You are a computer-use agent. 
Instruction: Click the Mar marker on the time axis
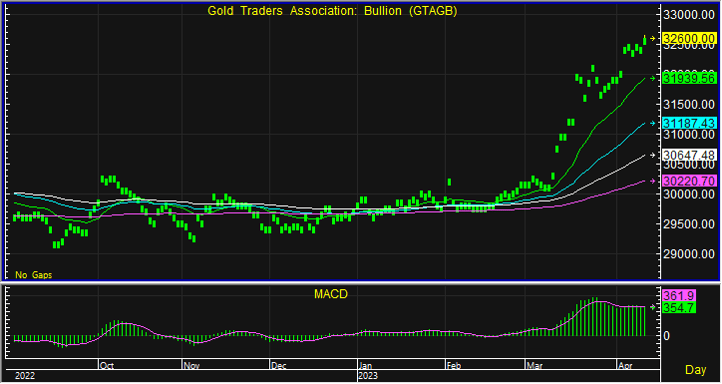(534, 366)
